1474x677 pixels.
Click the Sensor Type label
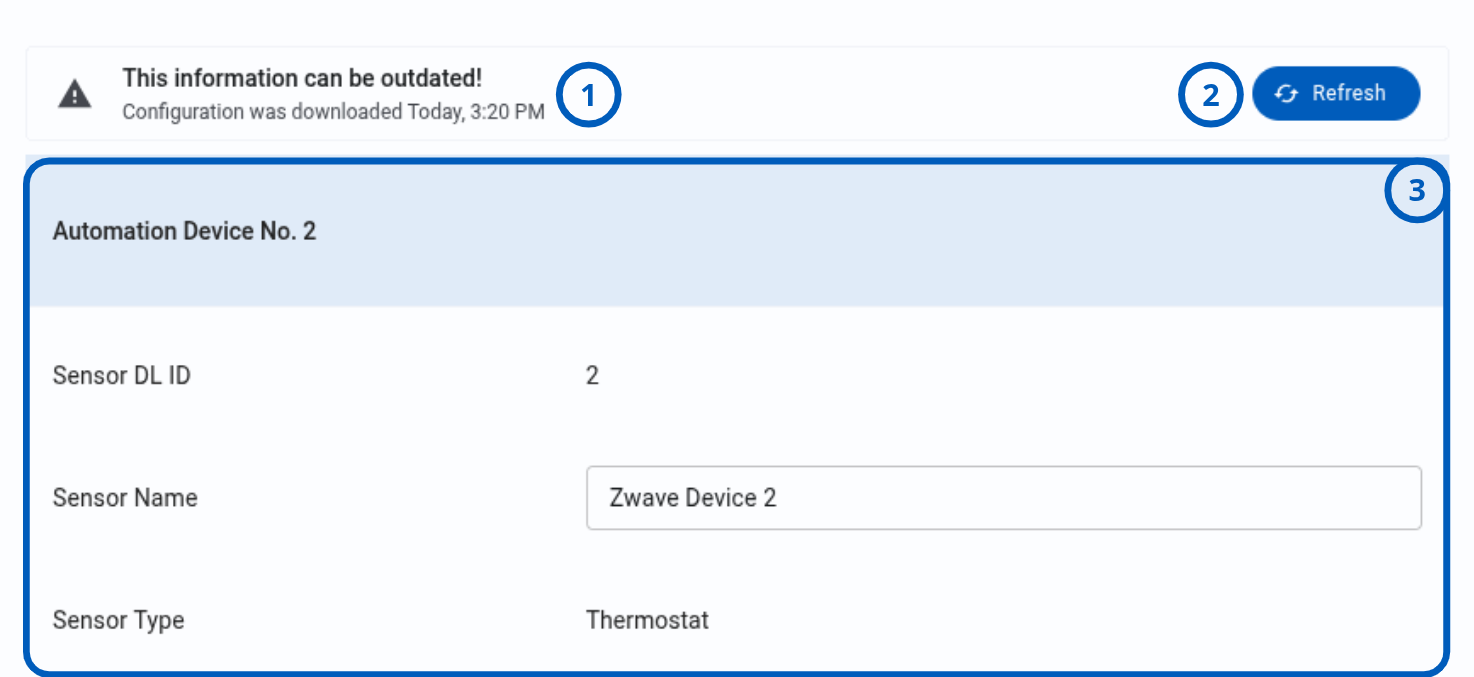119,620
